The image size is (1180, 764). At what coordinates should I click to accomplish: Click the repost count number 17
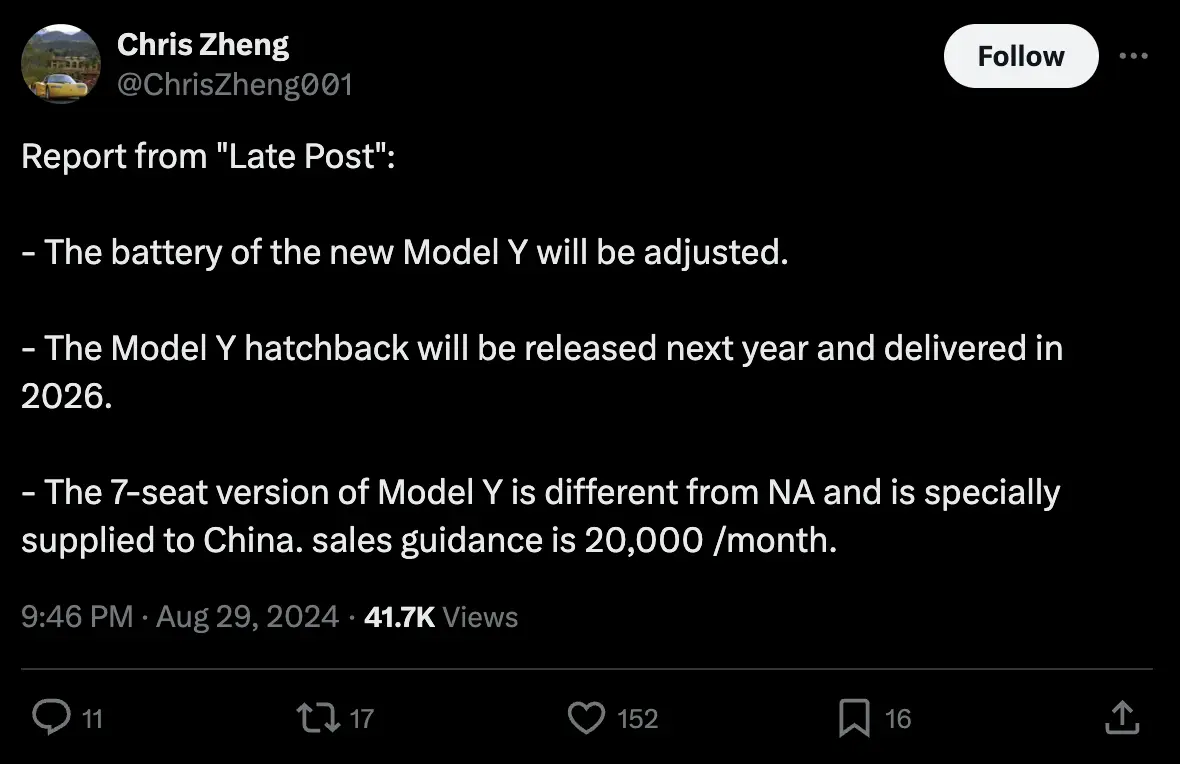click(362, 719)
